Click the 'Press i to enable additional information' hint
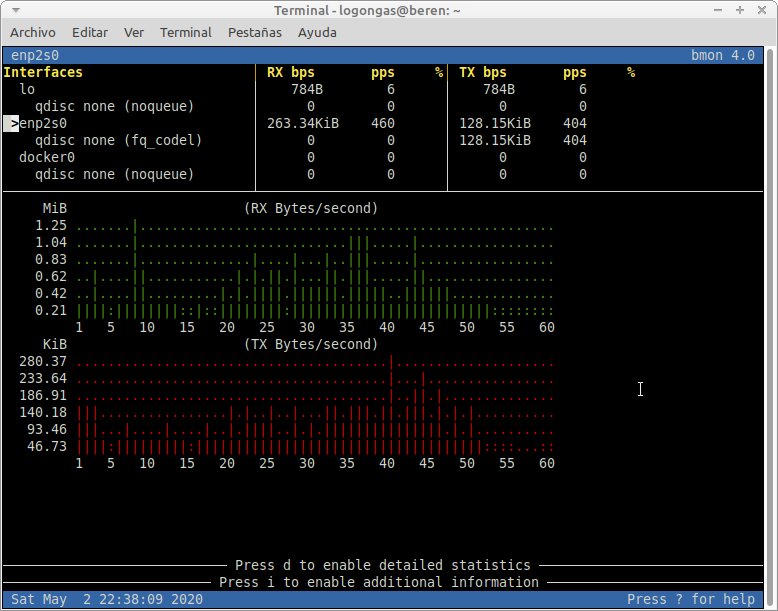This screenshot has width=778, height=611. [378, 582]
